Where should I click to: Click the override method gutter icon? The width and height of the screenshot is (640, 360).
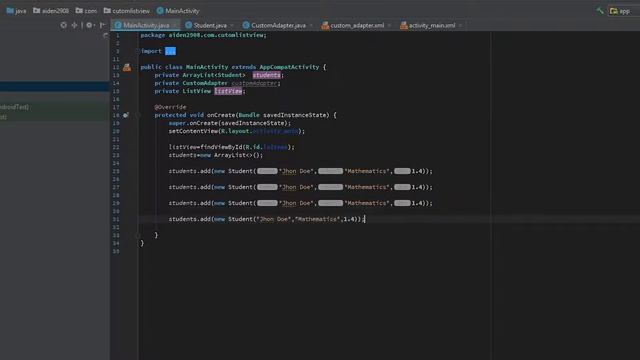(126, 115)
